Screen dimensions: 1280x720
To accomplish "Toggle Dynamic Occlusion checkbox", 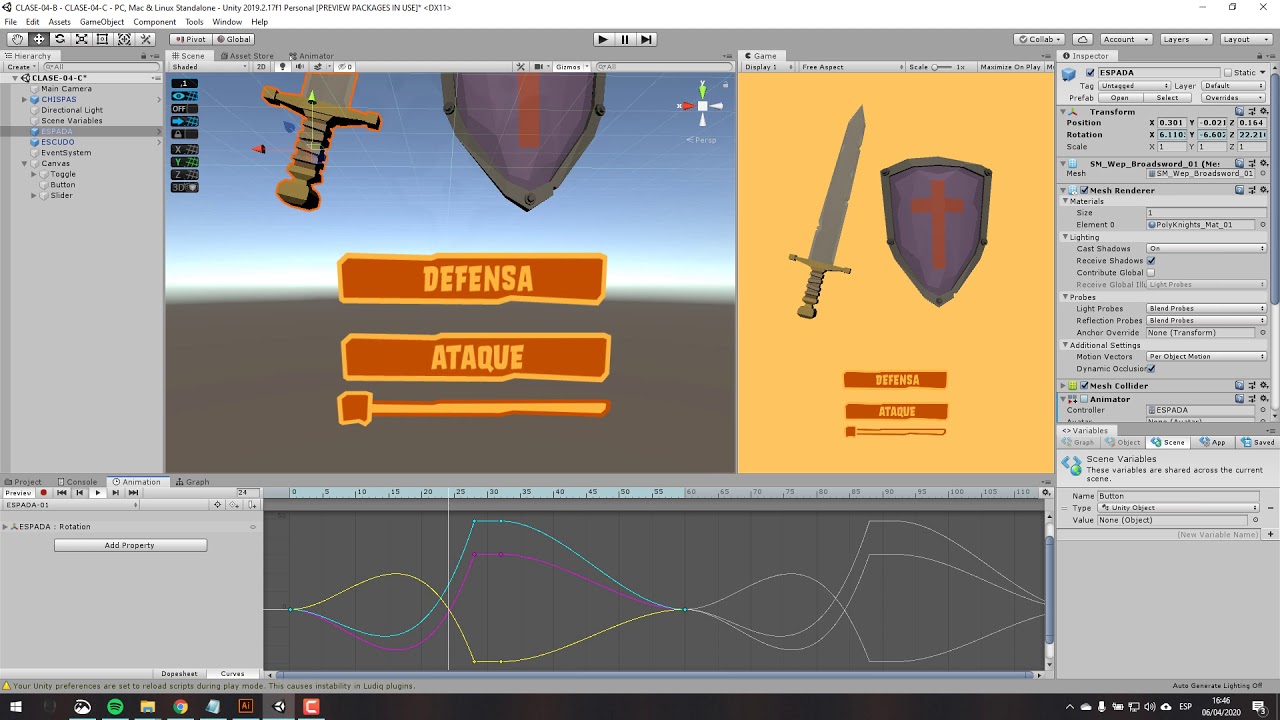I will (1151, 368).
